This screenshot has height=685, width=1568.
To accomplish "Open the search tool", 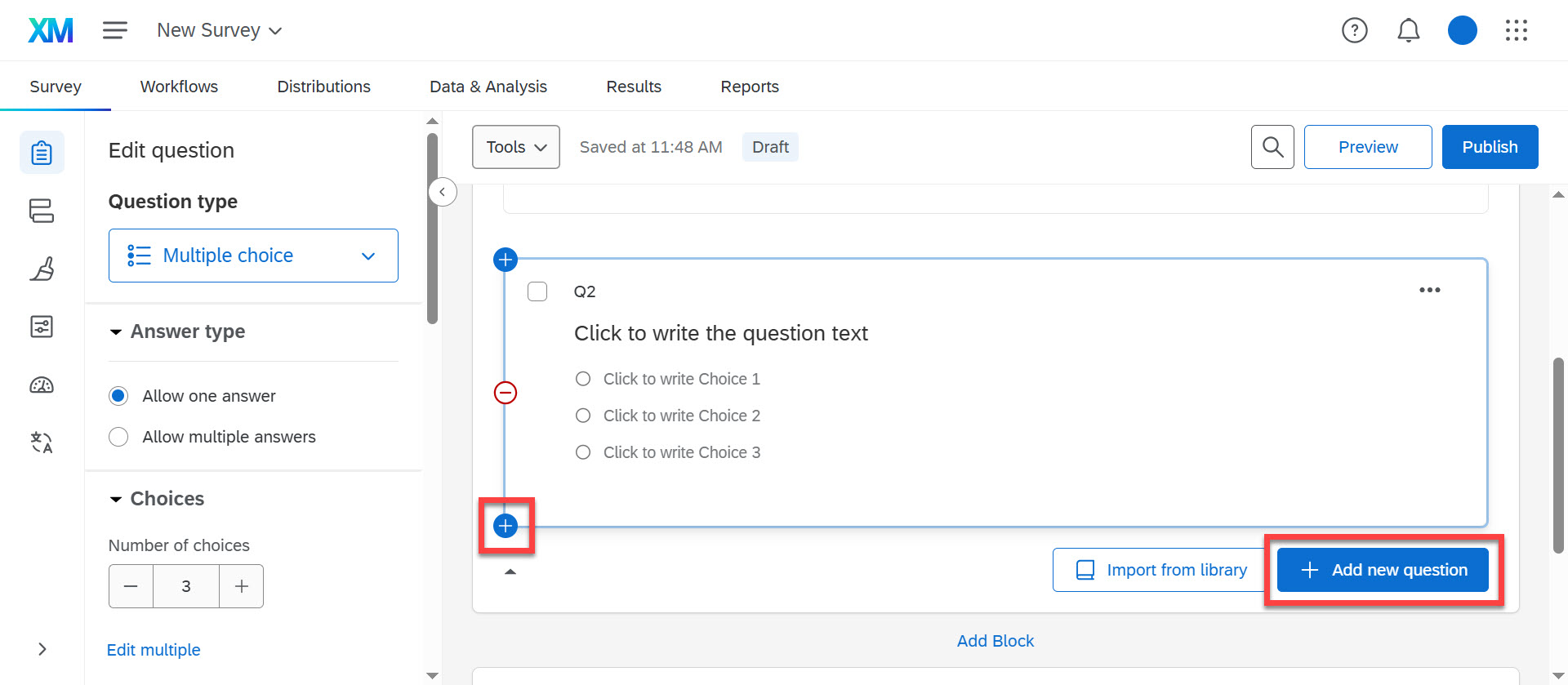I will click(1272, 147).
